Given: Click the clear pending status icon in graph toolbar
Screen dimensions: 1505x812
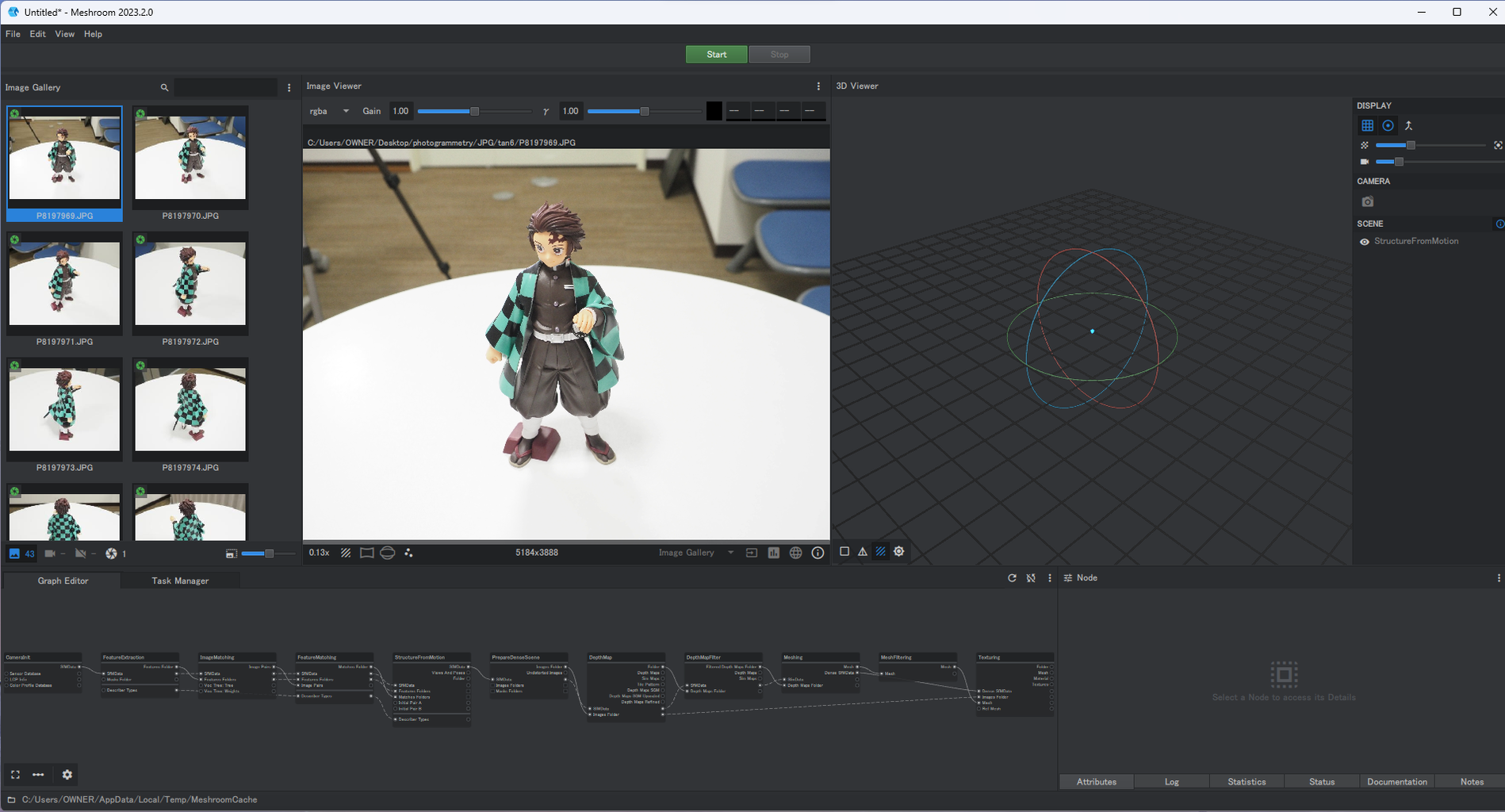Looking at the screenshot, I should [1031, 578].
